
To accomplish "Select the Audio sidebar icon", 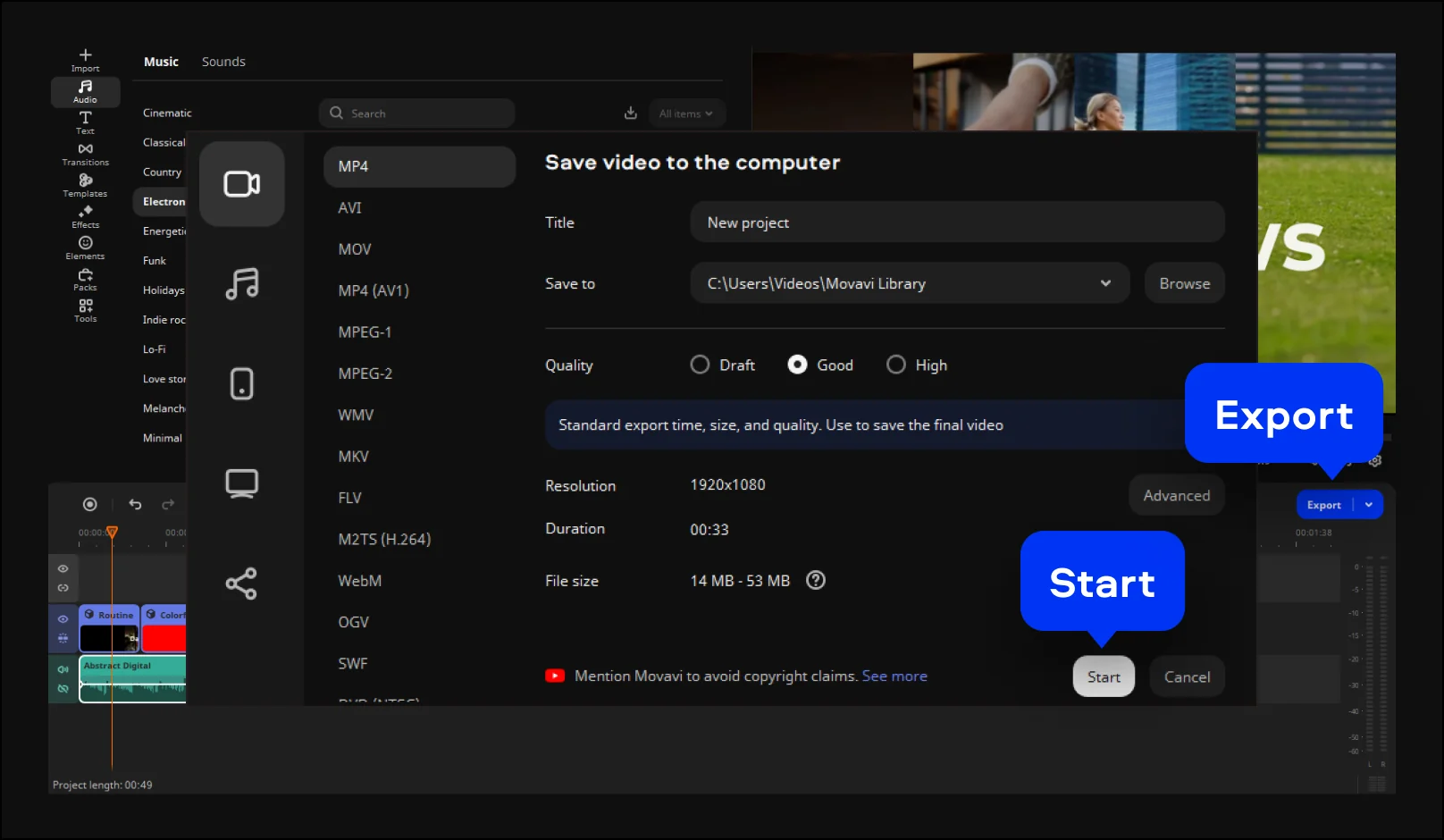I will pyautogui.click(x=85, y=91).
